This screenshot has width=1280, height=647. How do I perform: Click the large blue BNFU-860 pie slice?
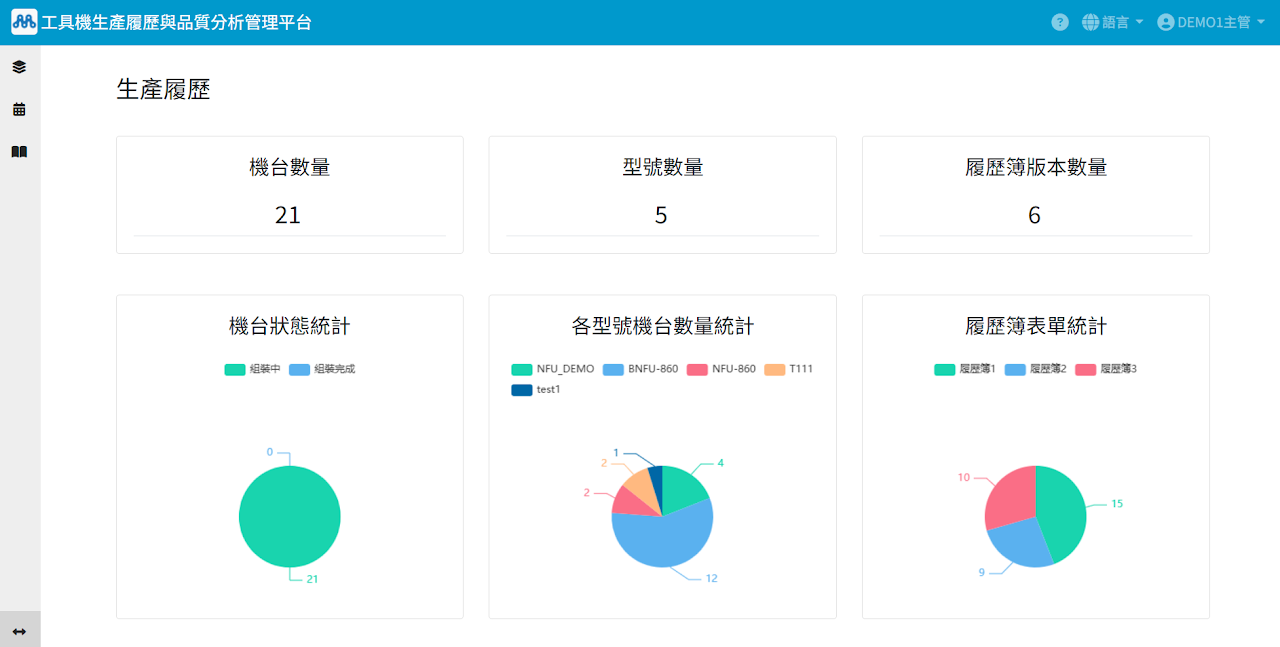pyautogui.click(x=660, y=542)
